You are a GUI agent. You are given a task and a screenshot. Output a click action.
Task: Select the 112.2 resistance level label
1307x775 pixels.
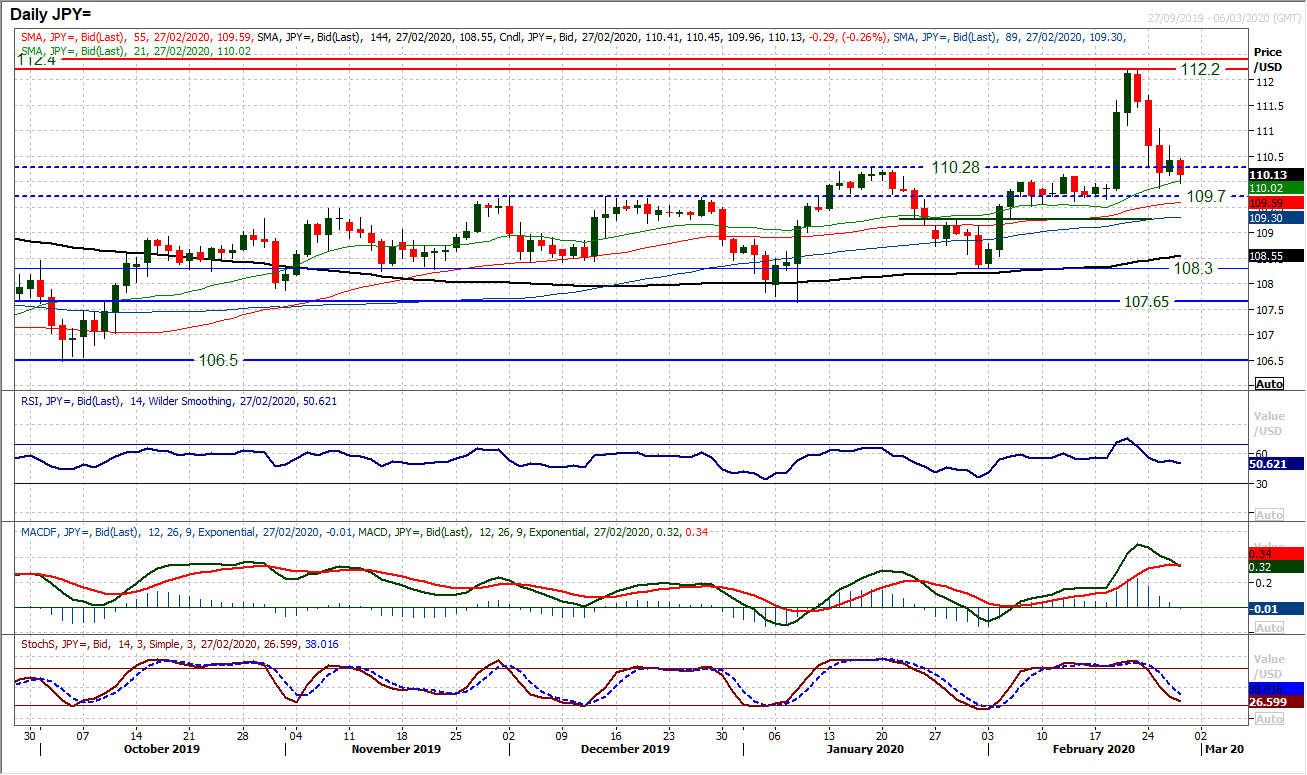[1199, 70]
